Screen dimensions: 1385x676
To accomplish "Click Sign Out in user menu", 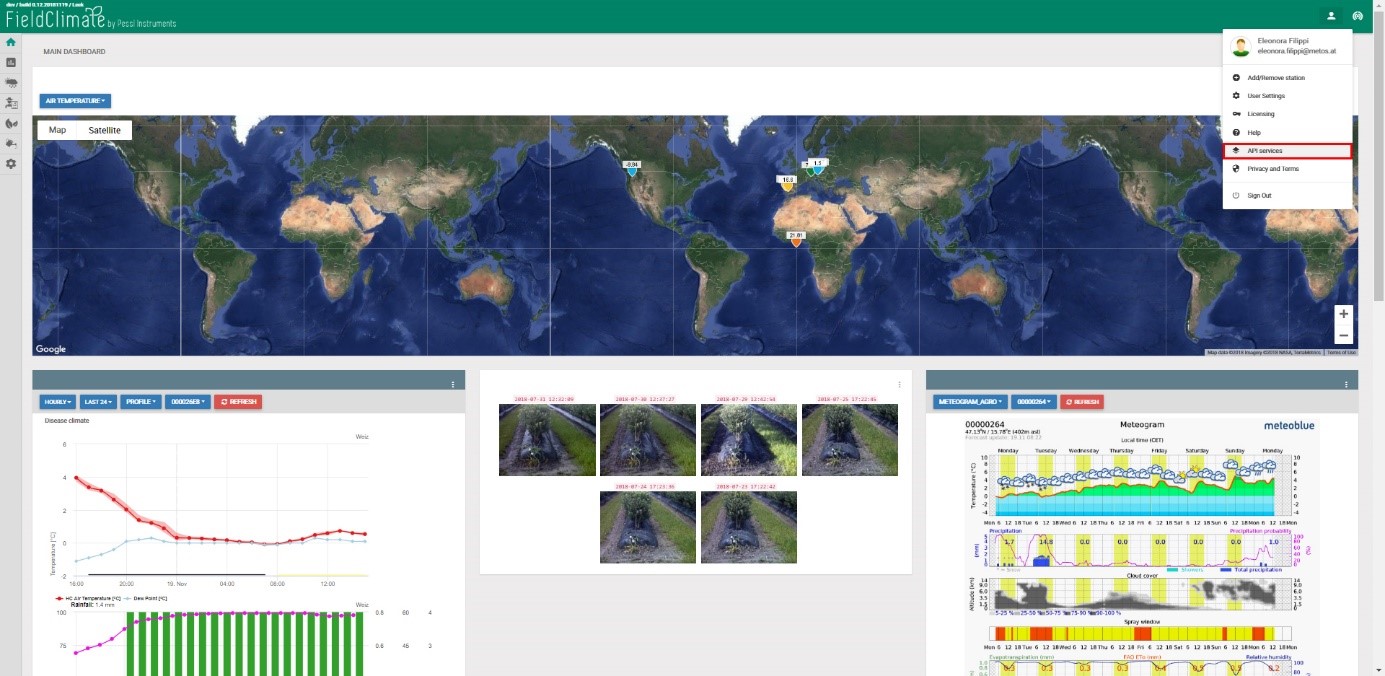I will click(1259, 196).
